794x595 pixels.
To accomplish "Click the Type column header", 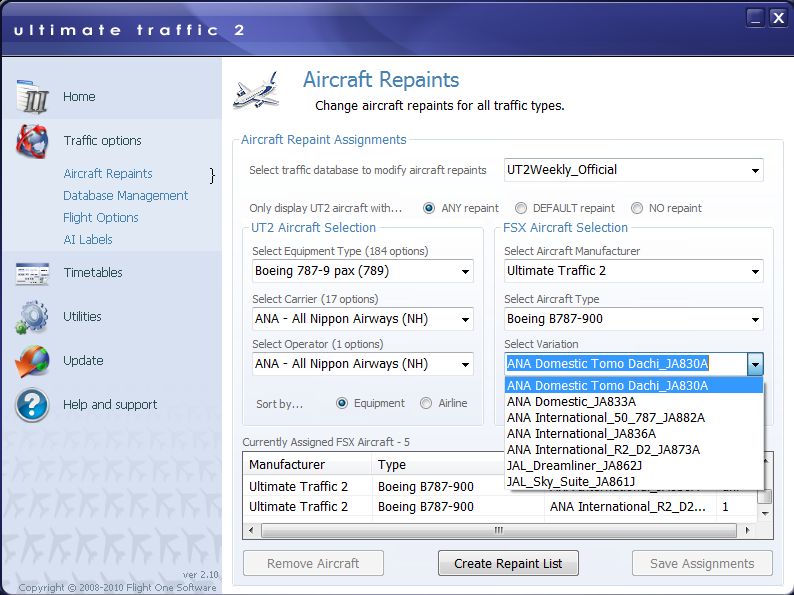I will 439,464.
